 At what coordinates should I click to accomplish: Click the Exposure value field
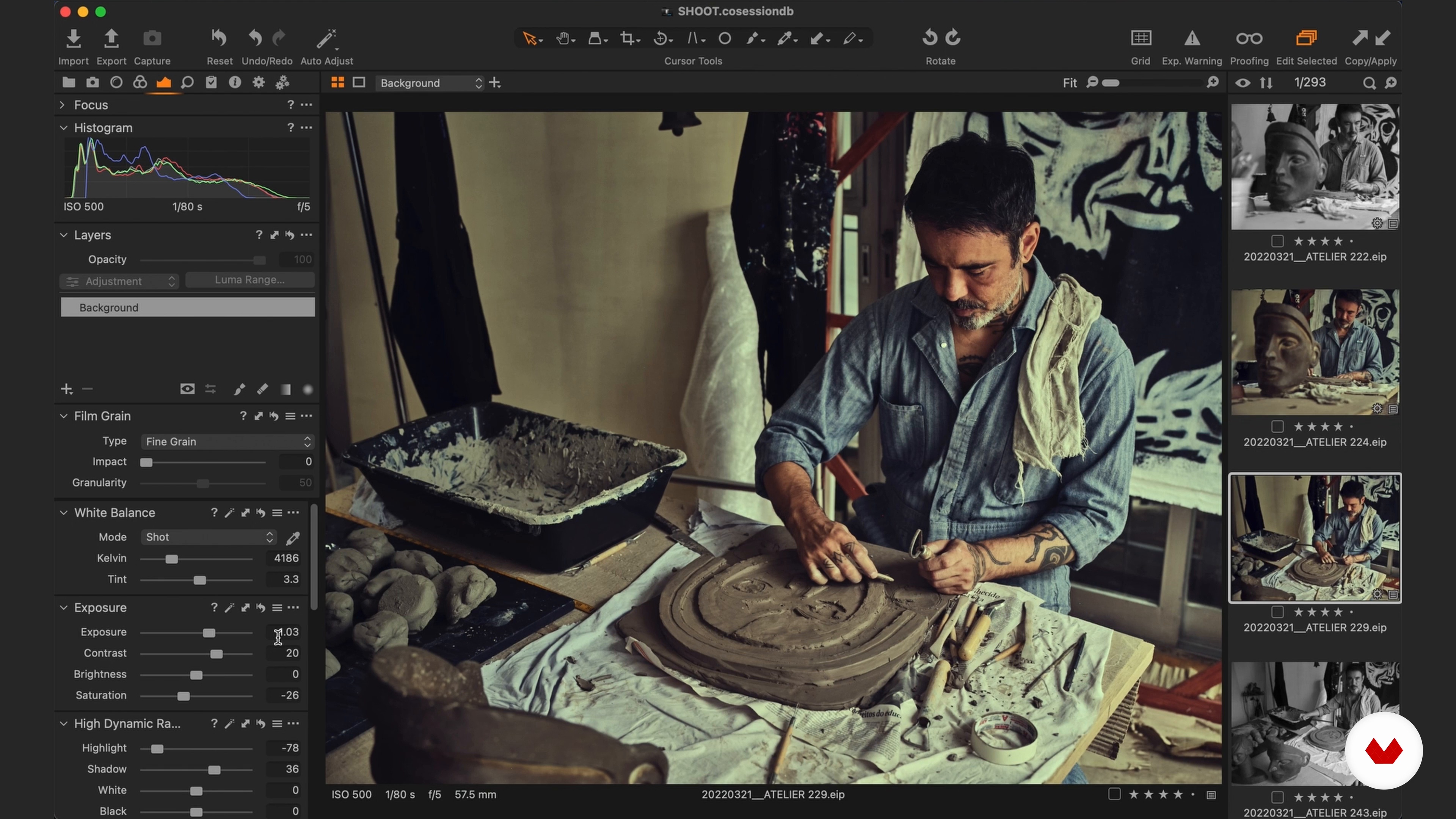tap(284, 632)
